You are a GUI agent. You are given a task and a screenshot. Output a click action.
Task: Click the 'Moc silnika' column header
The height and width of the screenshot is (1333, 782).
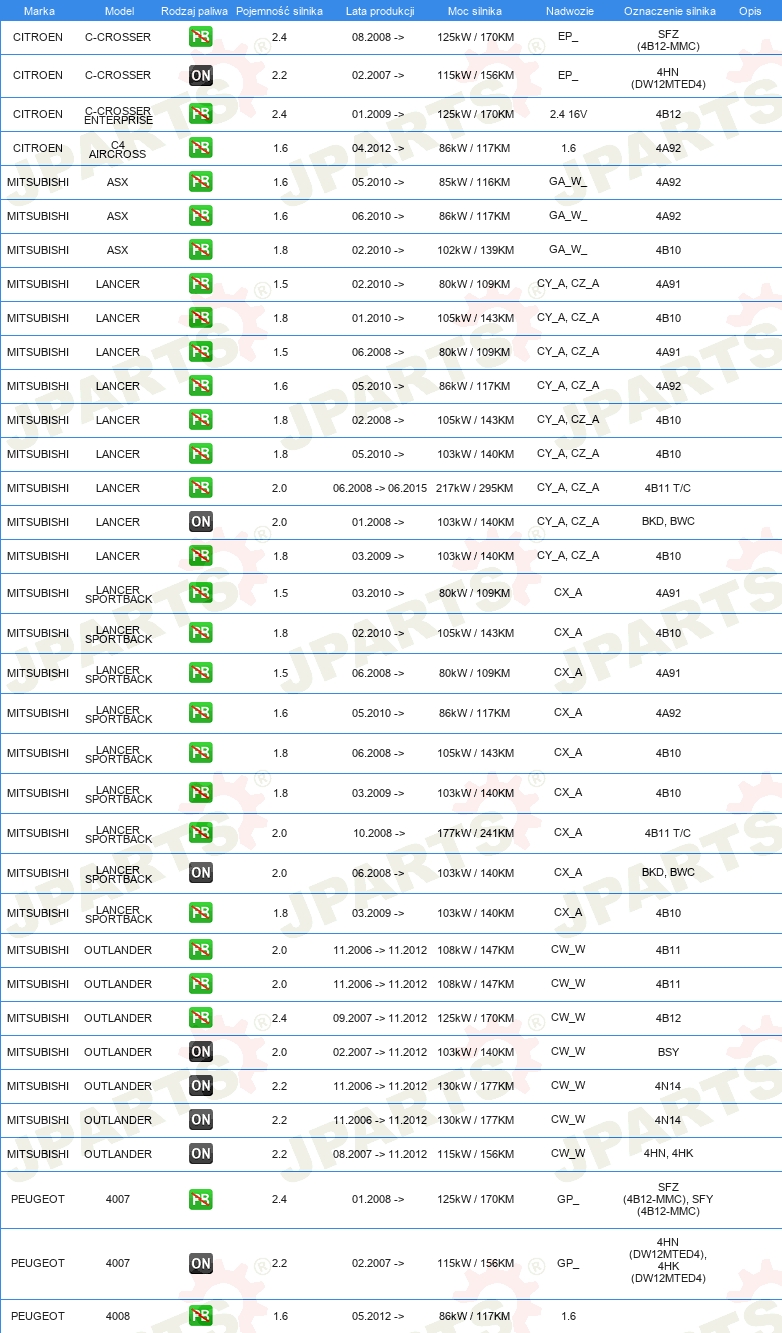pos(475,11)
